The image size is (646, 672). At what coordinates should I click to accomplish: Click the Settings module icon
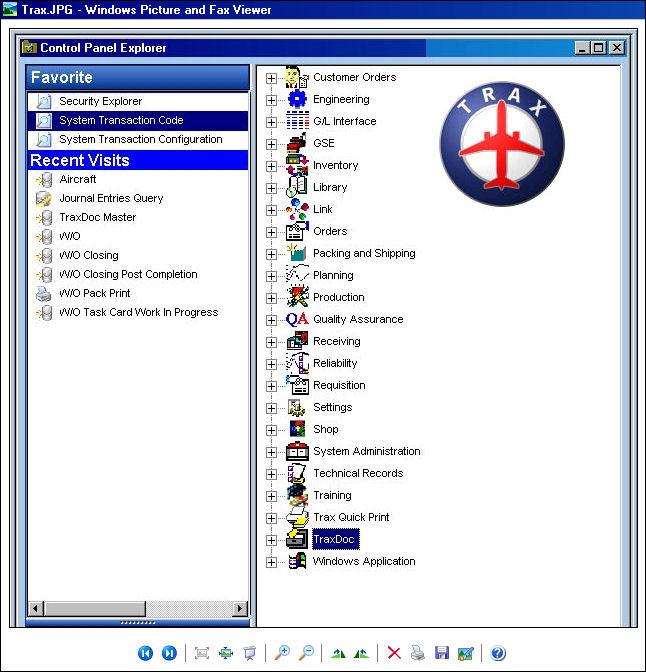coord(297,407)
